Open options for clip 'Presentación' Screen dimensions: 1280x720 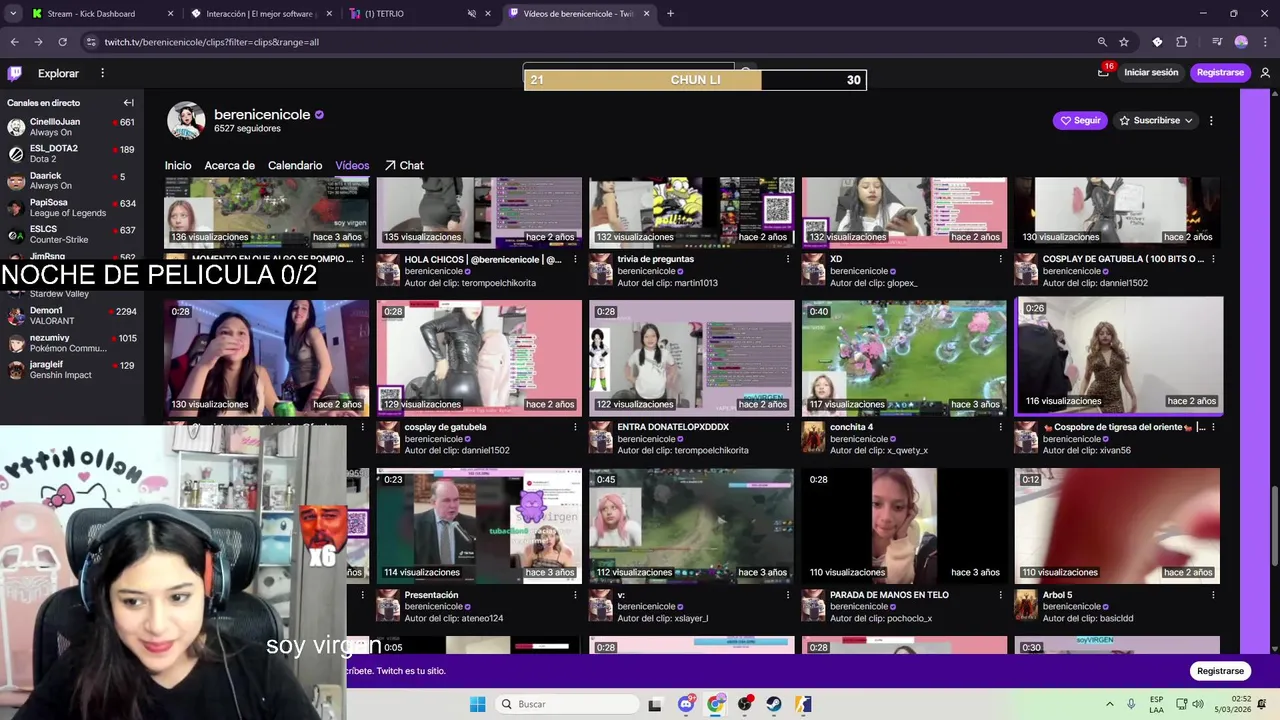pos(575,595)
